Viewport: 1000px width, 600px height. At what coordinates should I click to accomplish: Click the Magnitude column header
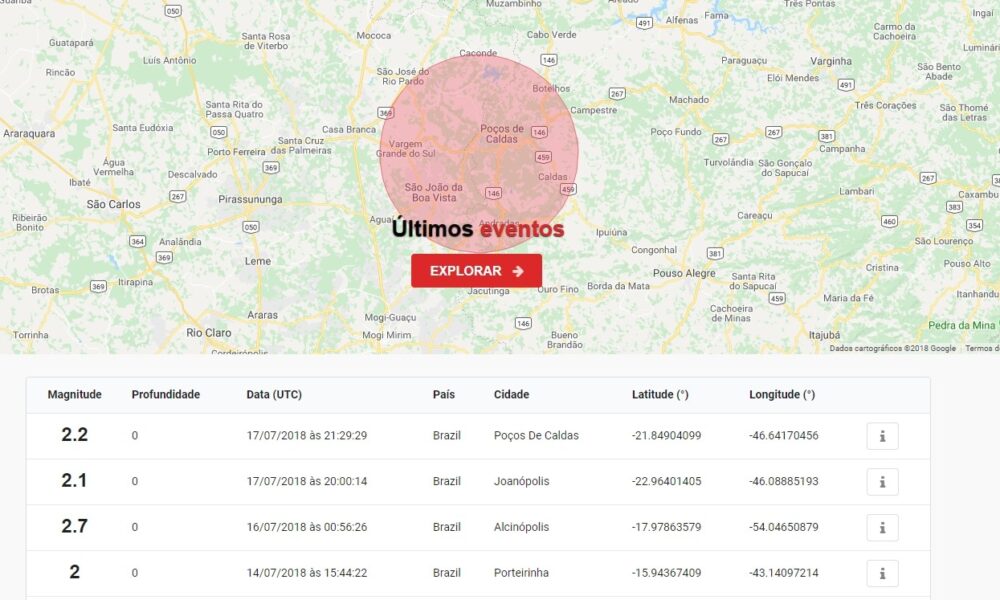click(x=75, y=395)
